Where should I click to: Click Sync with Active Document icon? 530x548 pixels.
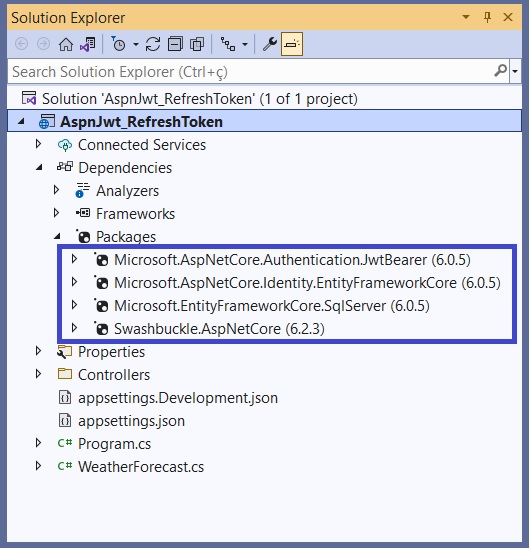click(x=153, y=44)
